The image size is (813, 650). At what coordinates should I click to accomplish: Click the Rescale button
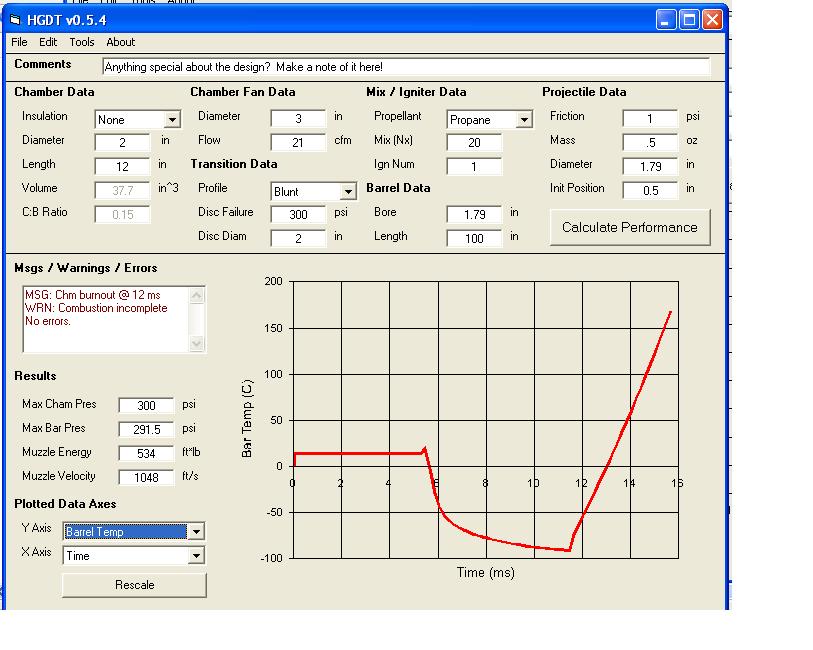pyautogui.click(x=134, y=585)
